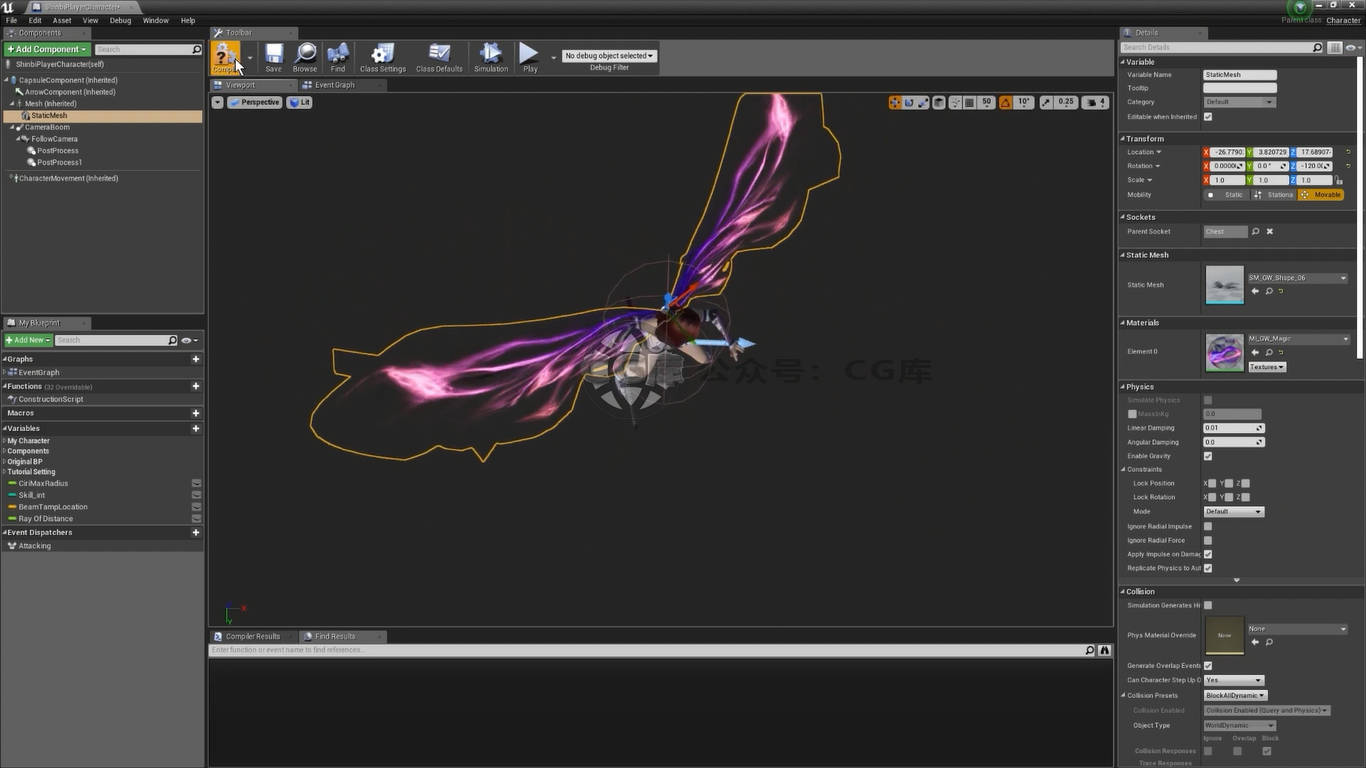
Task: Select the scale gizmo mode icon
Action: coord(923,102)
